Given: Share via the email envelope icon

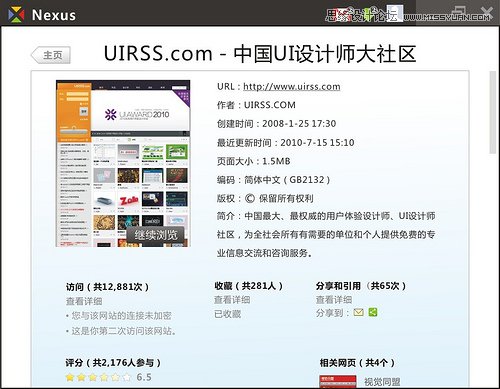Looking at the screenshot, I should click(x=358, y=312).
